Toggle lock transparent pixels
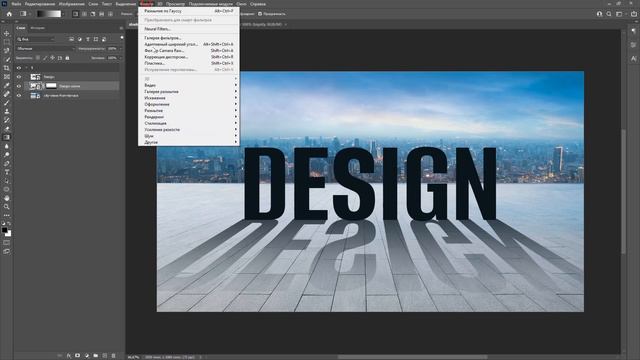The width and height of the screenshot is (640, 360). point(38,58)
